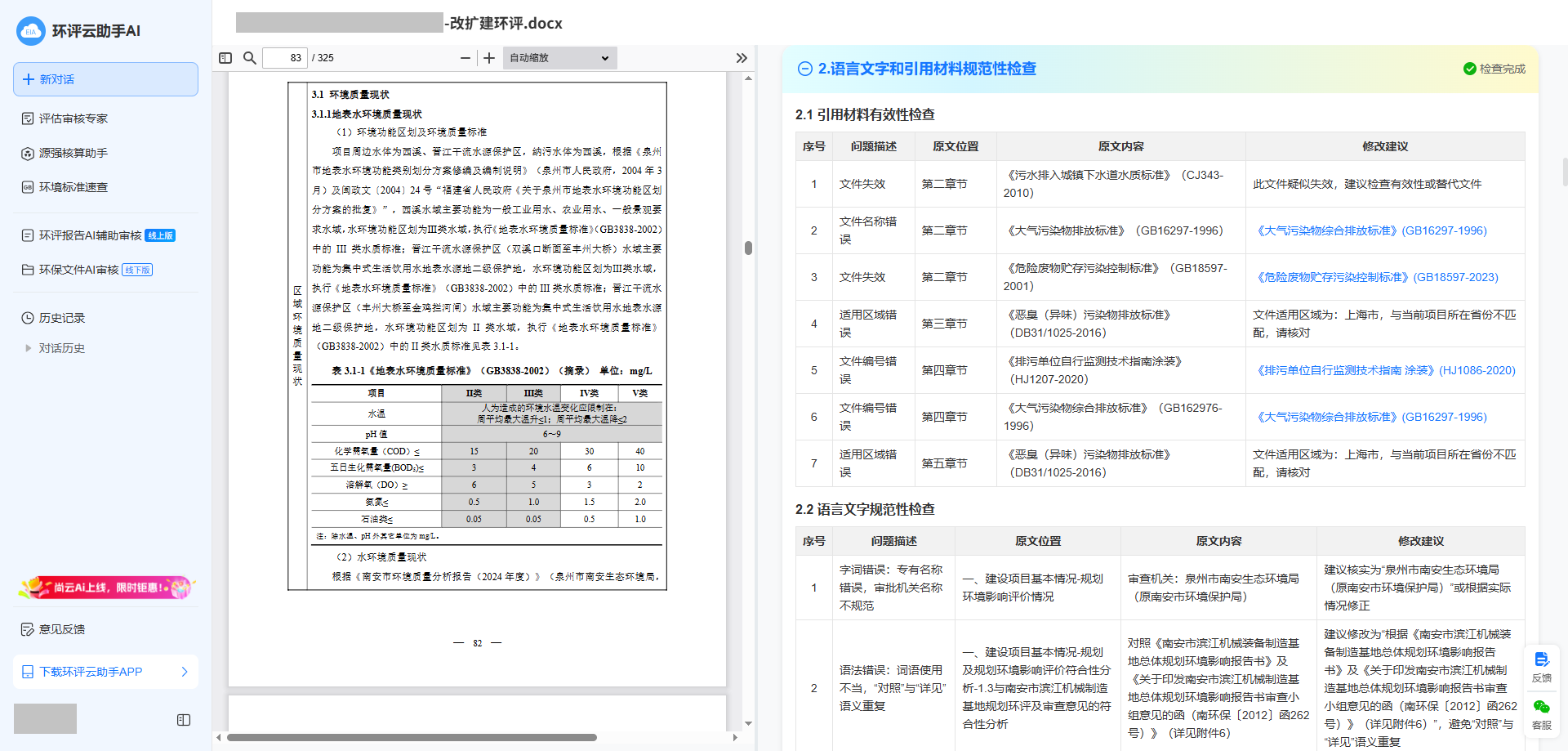The height and width of the screenshot is (751, 1568).
Task: Click the 尚云AI上线 promotional banner
Action: [x=105, y=587]
